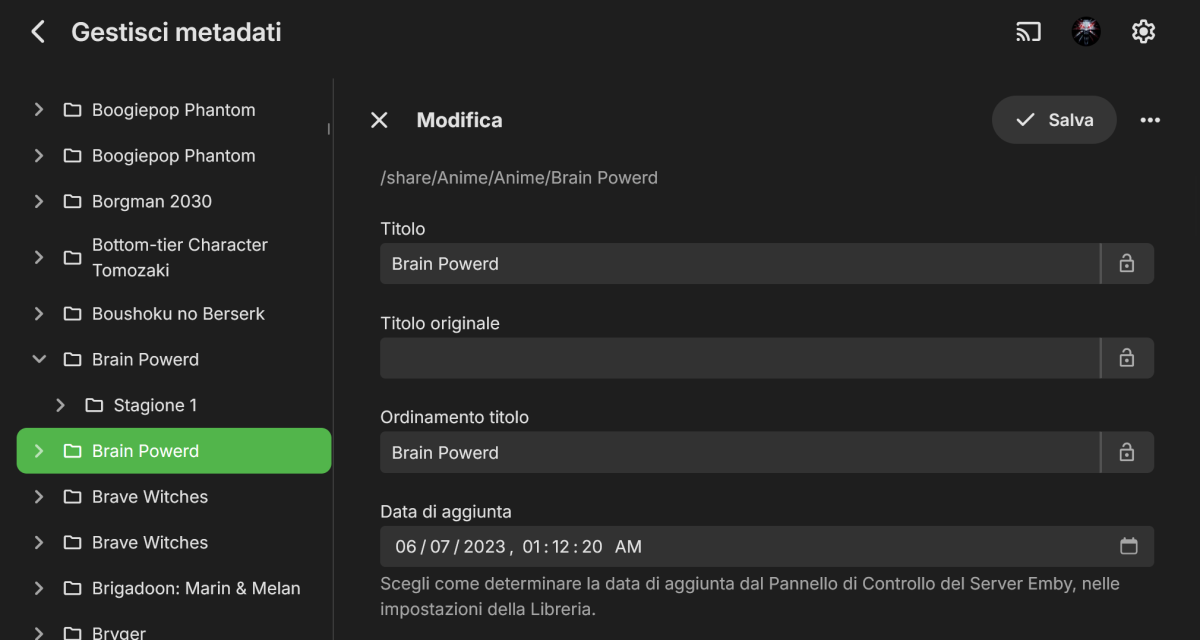Open the settings gear icon
Screen dimensions: 1200x640
pyautogui.click(x=1143, y=32)
